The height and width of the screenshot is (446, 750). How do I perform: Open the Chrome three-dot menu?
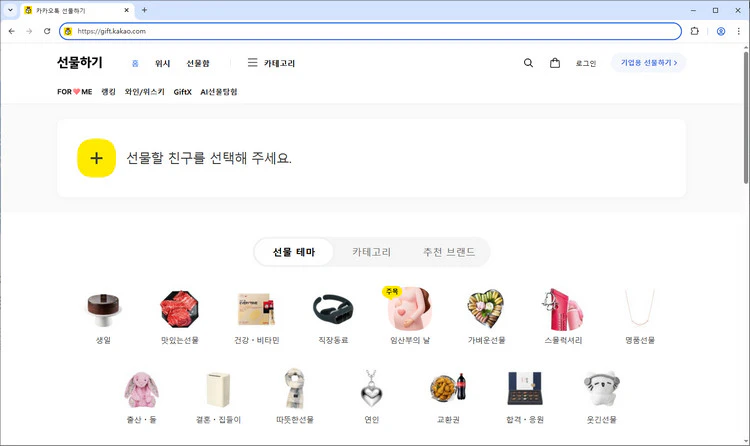click(739, 31)
